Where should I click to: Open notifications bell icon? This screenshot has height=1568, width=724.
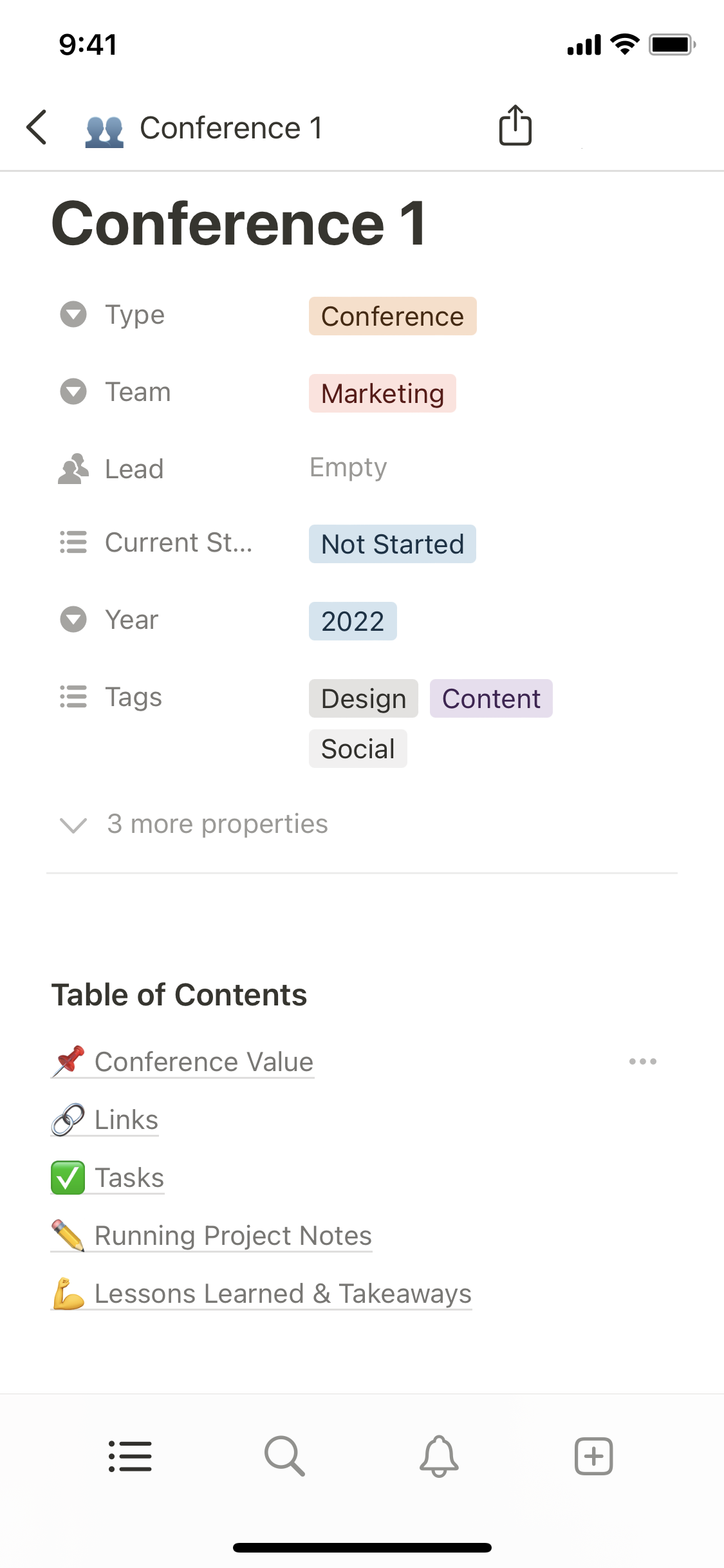(439, 1456)
